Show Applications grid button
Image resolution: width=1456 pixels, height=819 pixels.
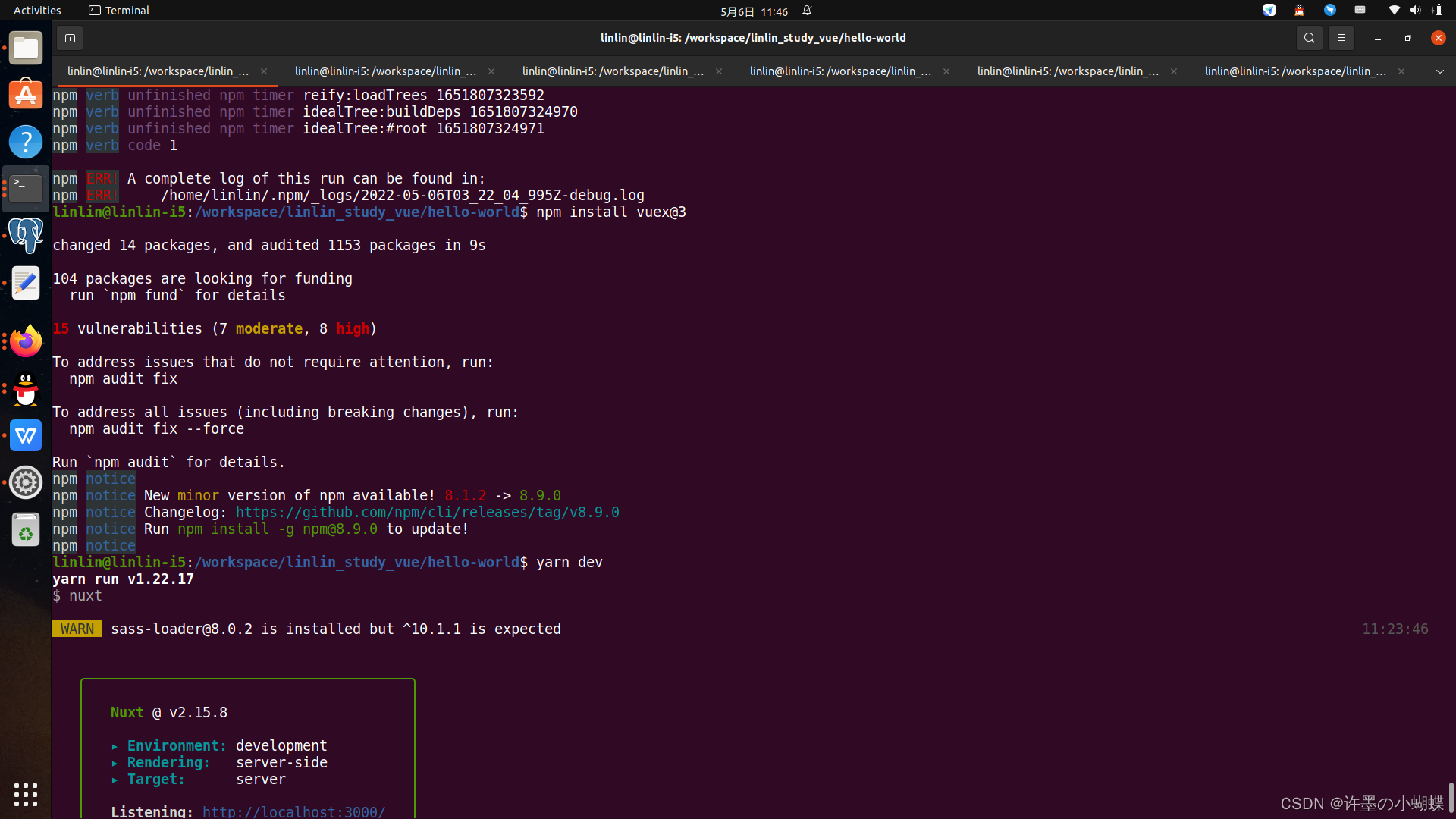coord(26,794)
